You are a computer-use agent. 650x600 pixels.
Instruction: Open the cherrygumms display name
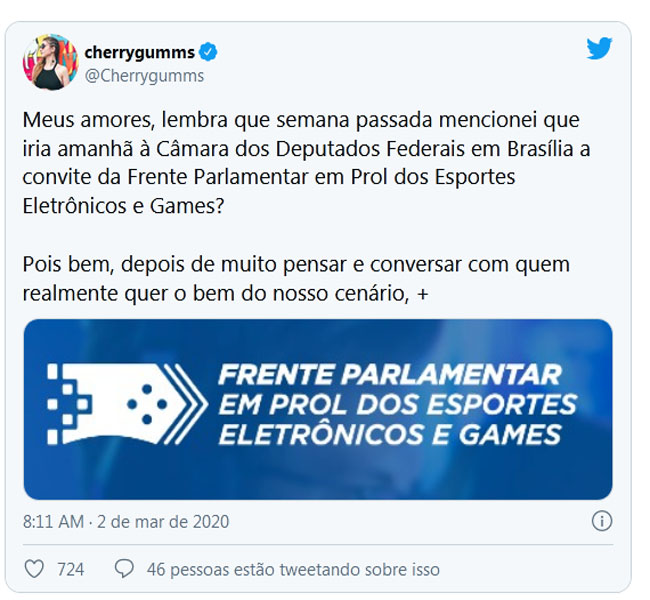coord(139,53)
